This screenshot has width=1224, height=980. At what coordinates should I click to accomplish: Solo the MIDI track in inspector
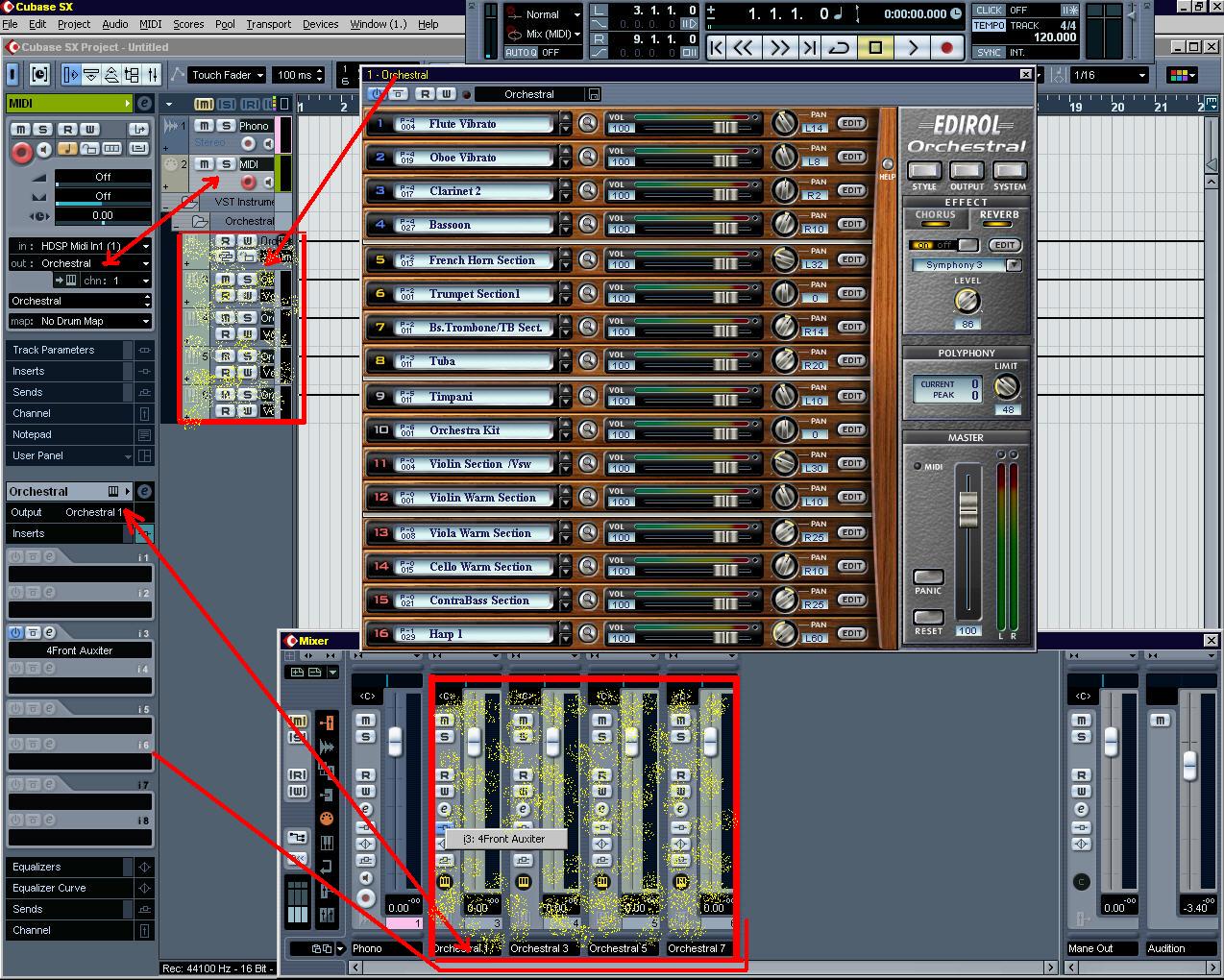(43, 130)
